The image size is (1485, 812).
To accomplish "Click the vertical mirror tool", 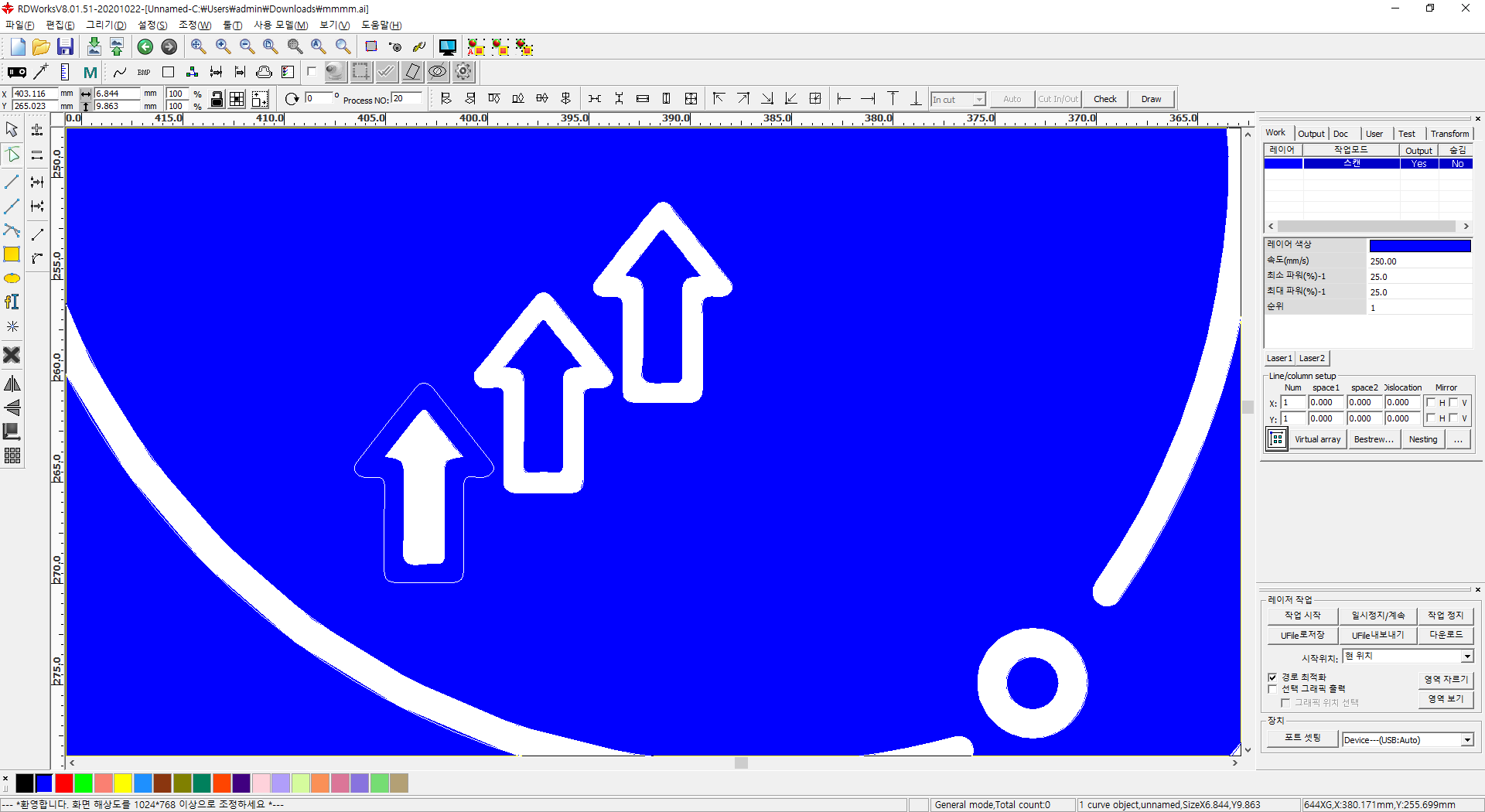I will 12,408.
